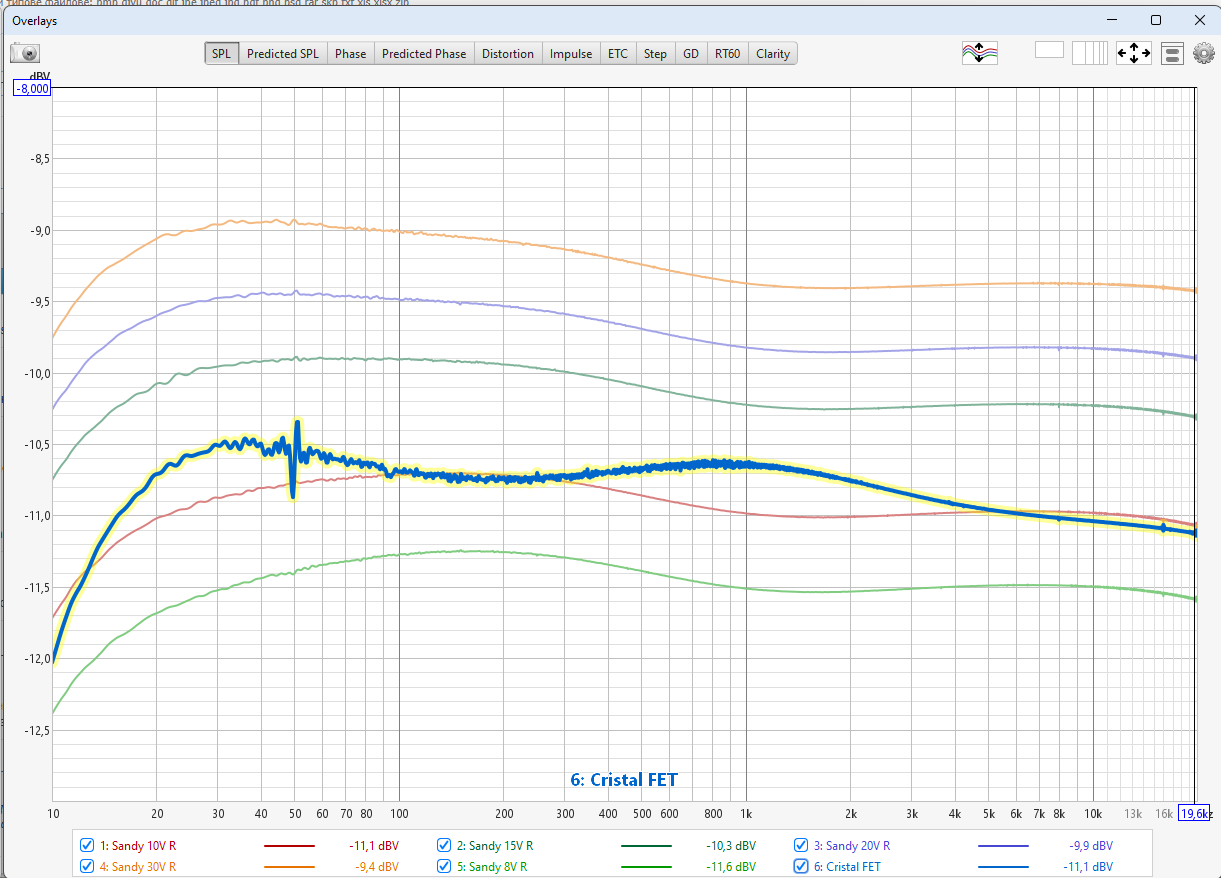Click the Sandy 20V R purple line swatch

pyautogui.click(x=1003, y=846)
